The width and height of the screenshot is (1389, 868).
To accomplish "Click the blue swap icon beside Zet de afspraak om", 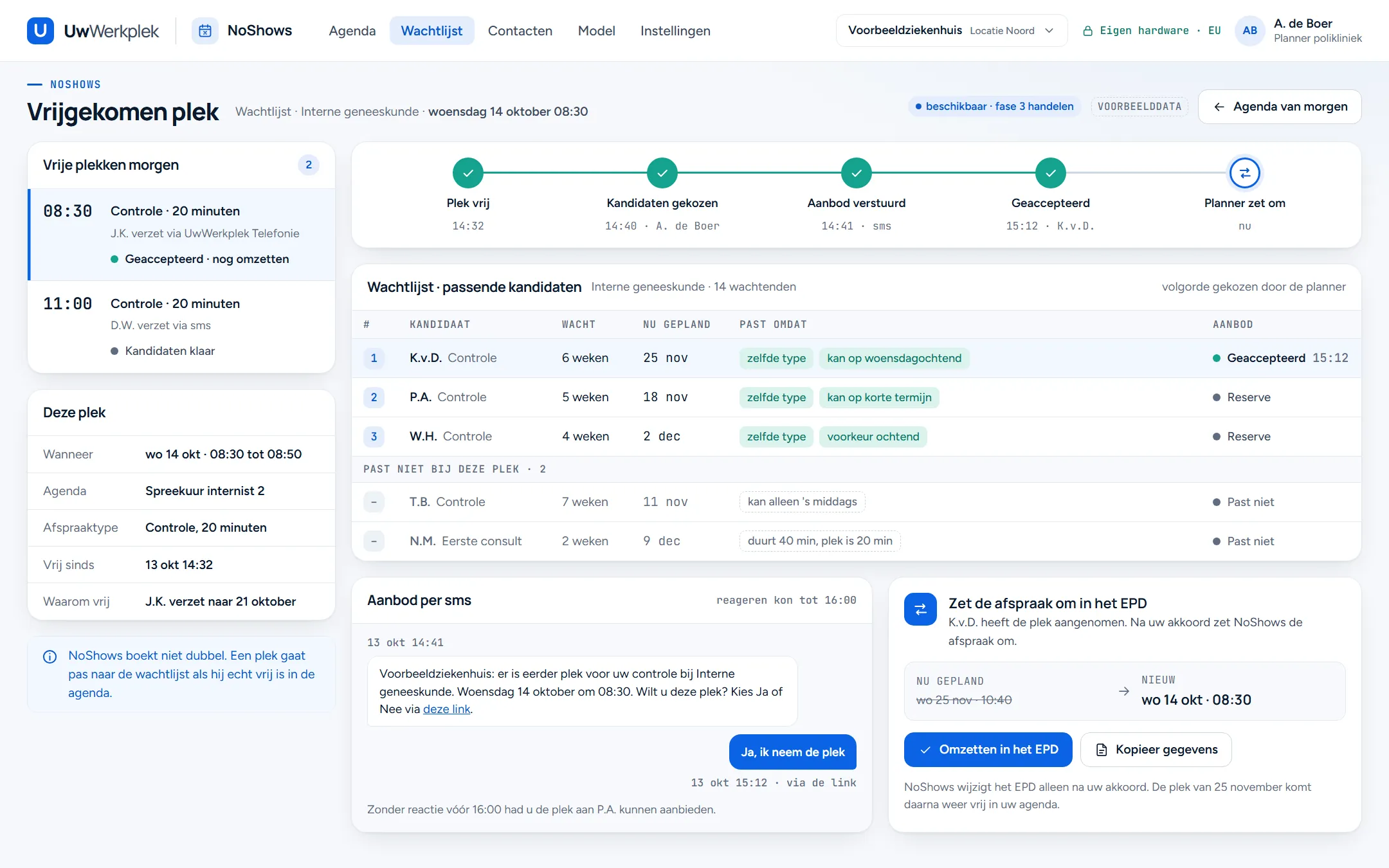I will coord(920,609).
